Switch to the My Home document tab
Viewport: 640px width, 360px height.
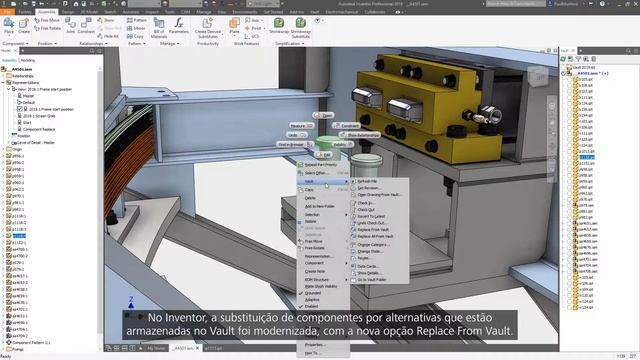click(156, 348)
